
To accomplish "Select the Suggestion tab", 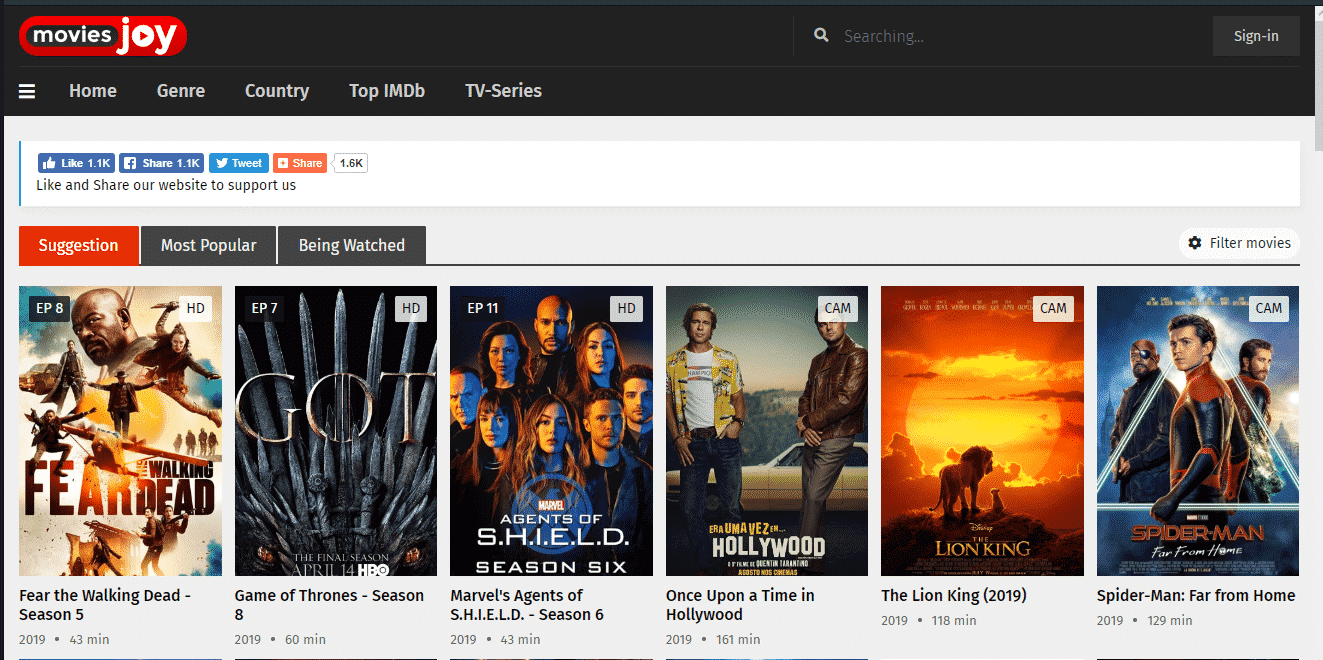I will click(x=79, y=245).
